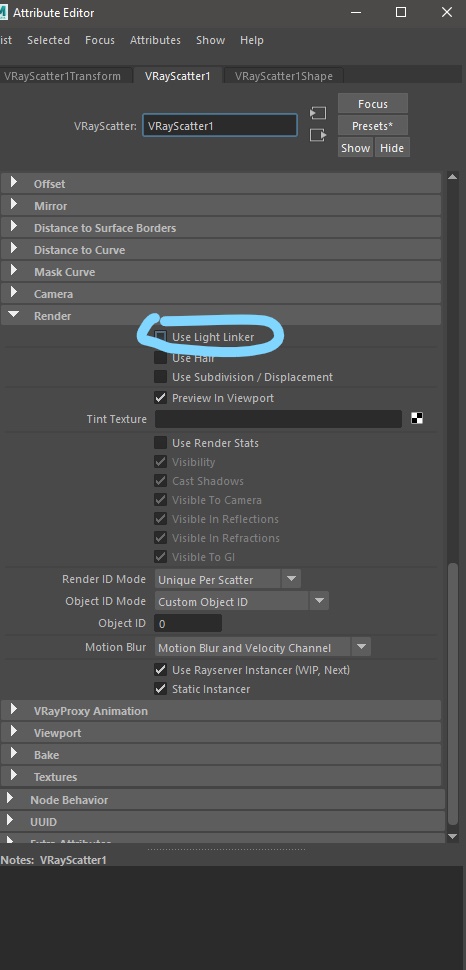Expand the Textures section
This screenshot has height=970, width=466.
coord(221,776)
